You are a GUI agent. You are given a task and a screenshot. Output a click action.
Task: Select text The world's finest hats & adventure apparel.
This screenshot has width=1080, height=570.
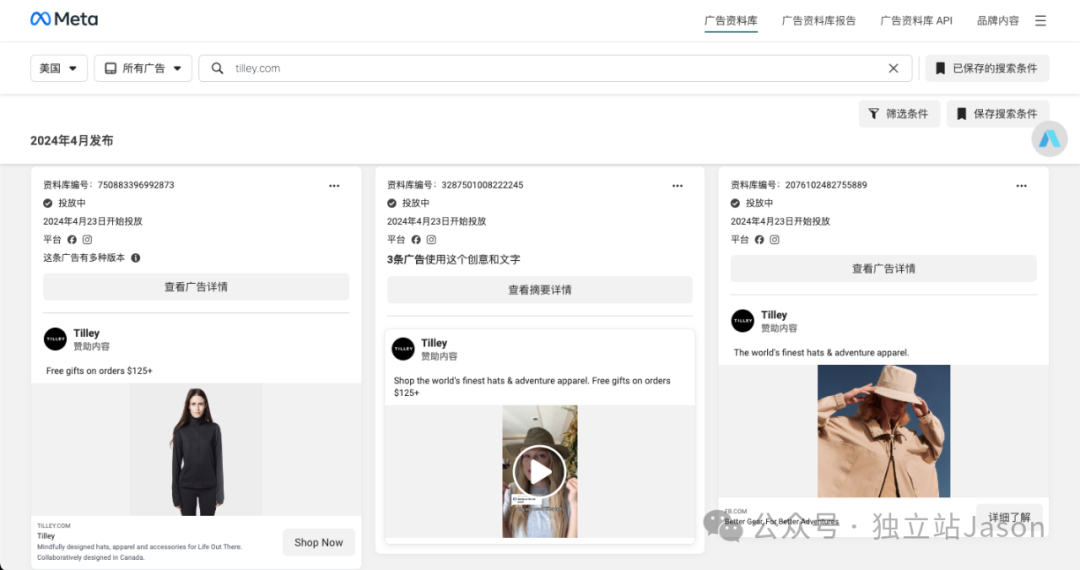[x=821, y=352]
